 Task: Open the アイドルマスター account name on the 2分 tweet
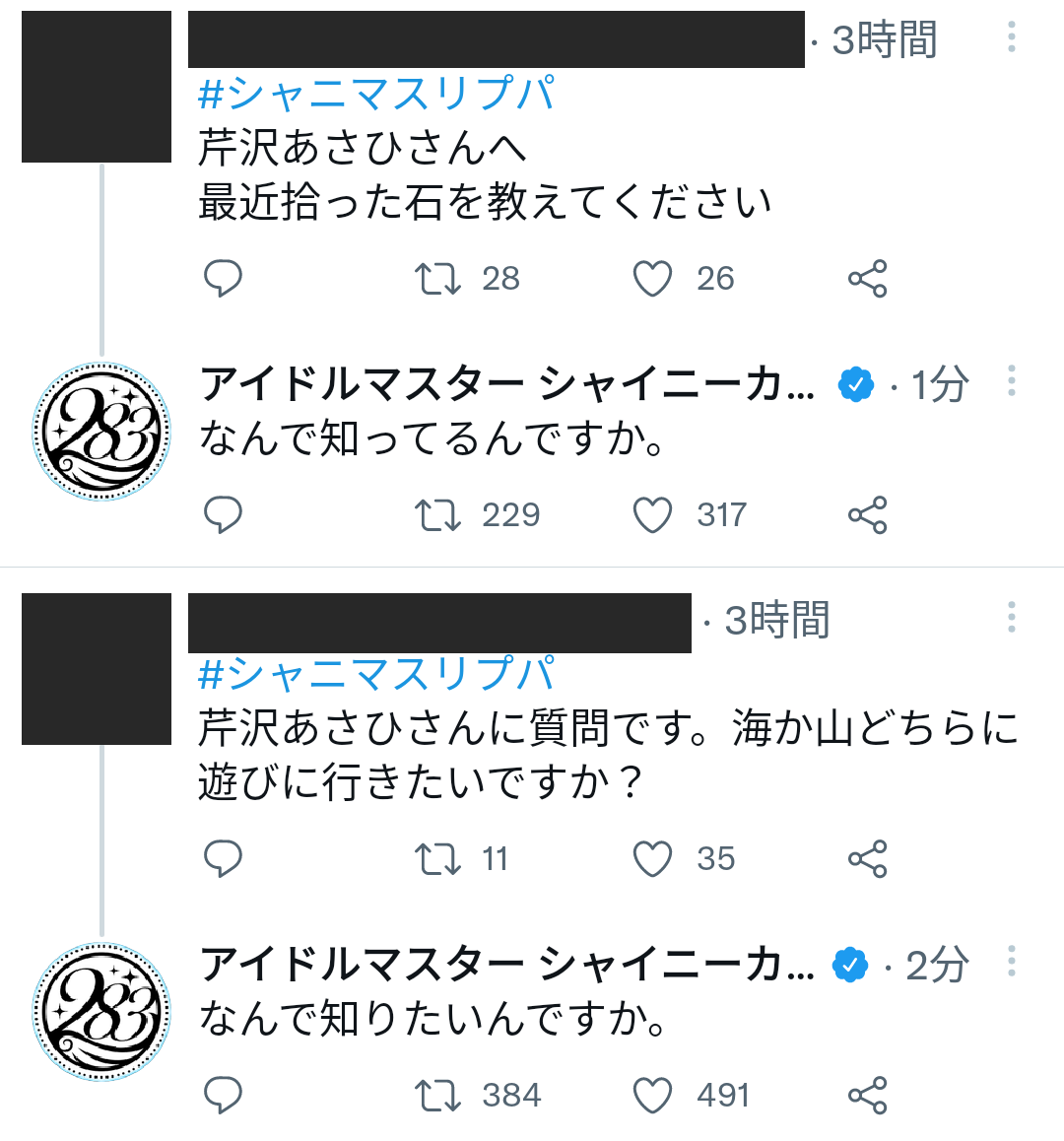point(507,965)
